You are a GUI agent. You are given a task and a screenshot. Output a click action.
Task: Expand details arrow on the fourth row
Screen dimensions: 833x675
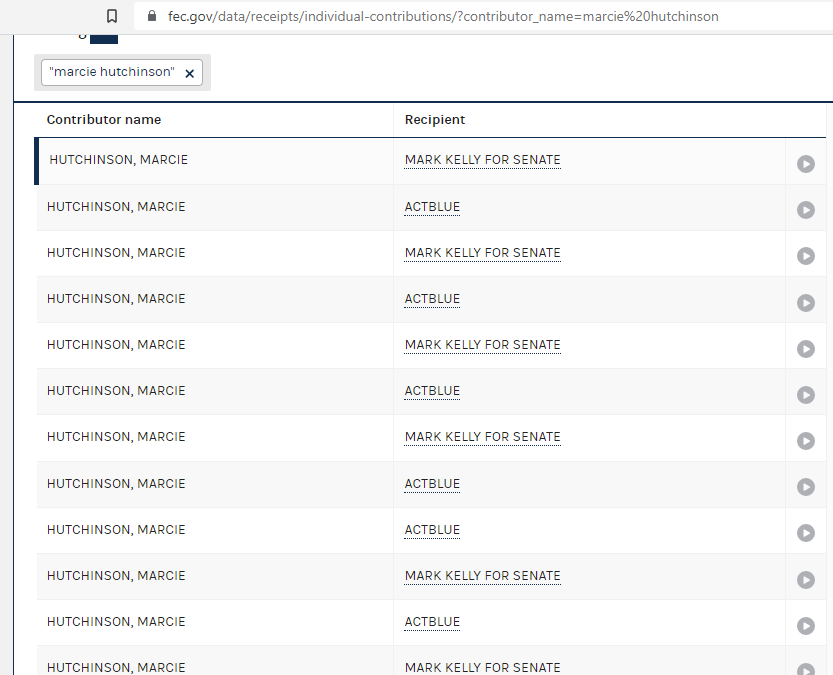(x=805, y=303)
